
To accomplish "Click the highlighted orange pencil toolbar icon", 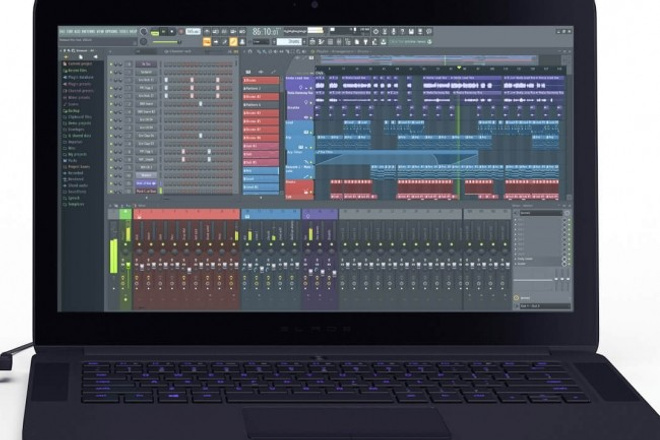I will [x=233, y=42].
